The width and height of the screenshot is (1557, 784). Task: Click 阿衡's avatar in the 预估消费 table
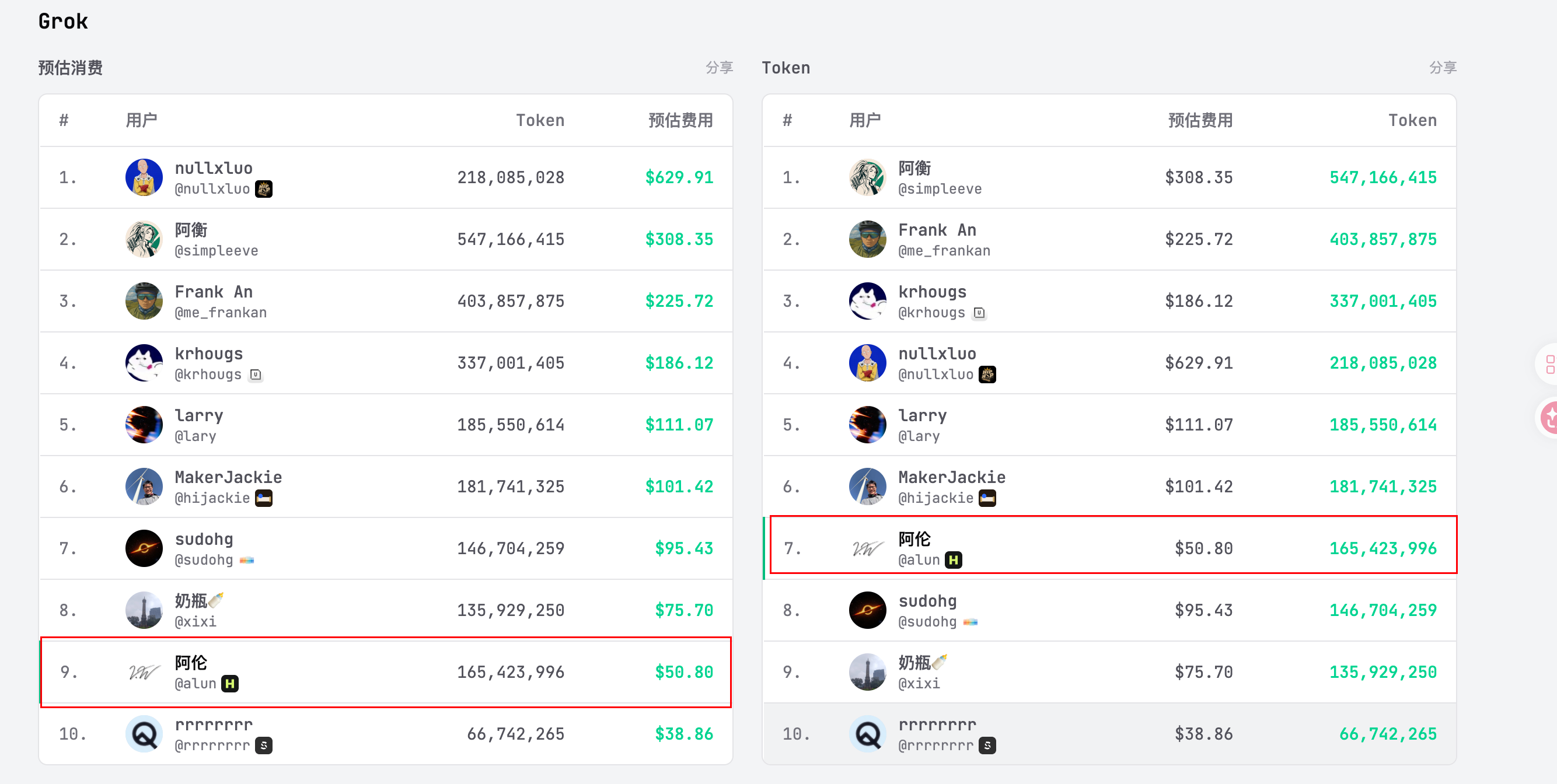pos(144,239)
